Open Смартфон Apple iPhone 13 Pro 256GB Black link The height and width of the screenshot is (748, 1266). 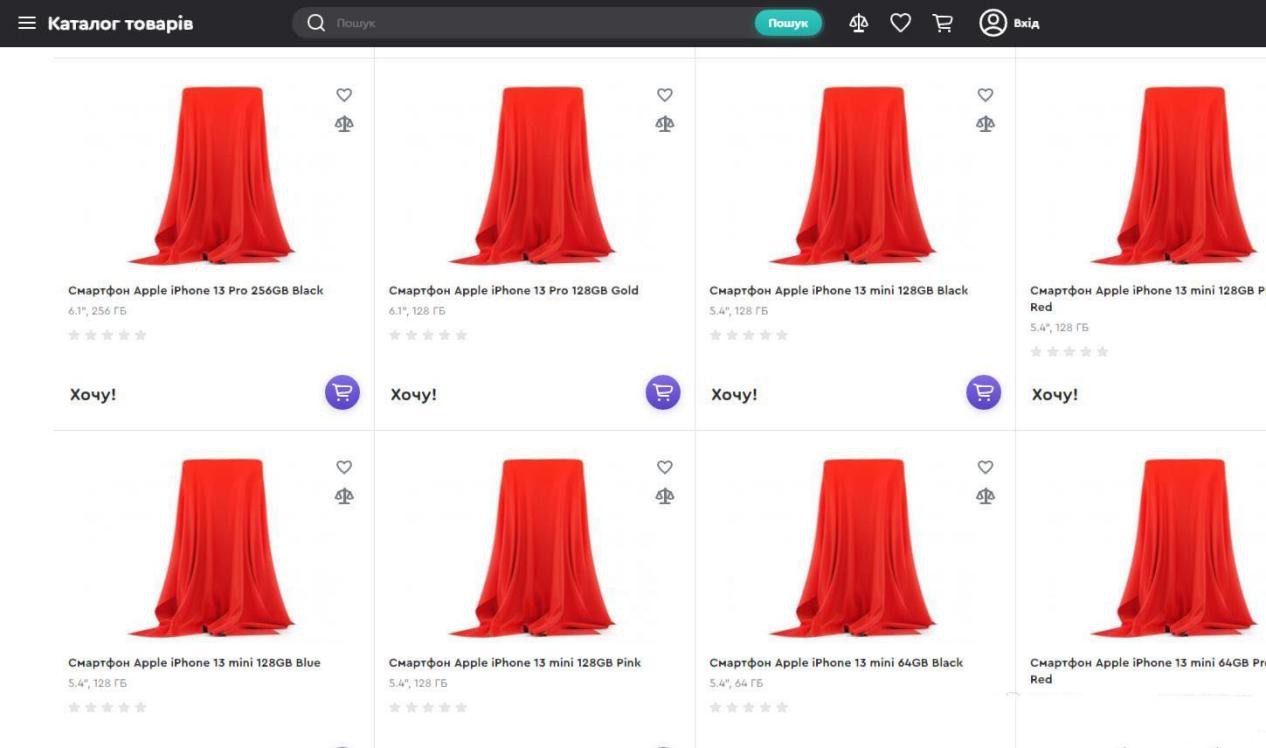[x=196, y=291]
